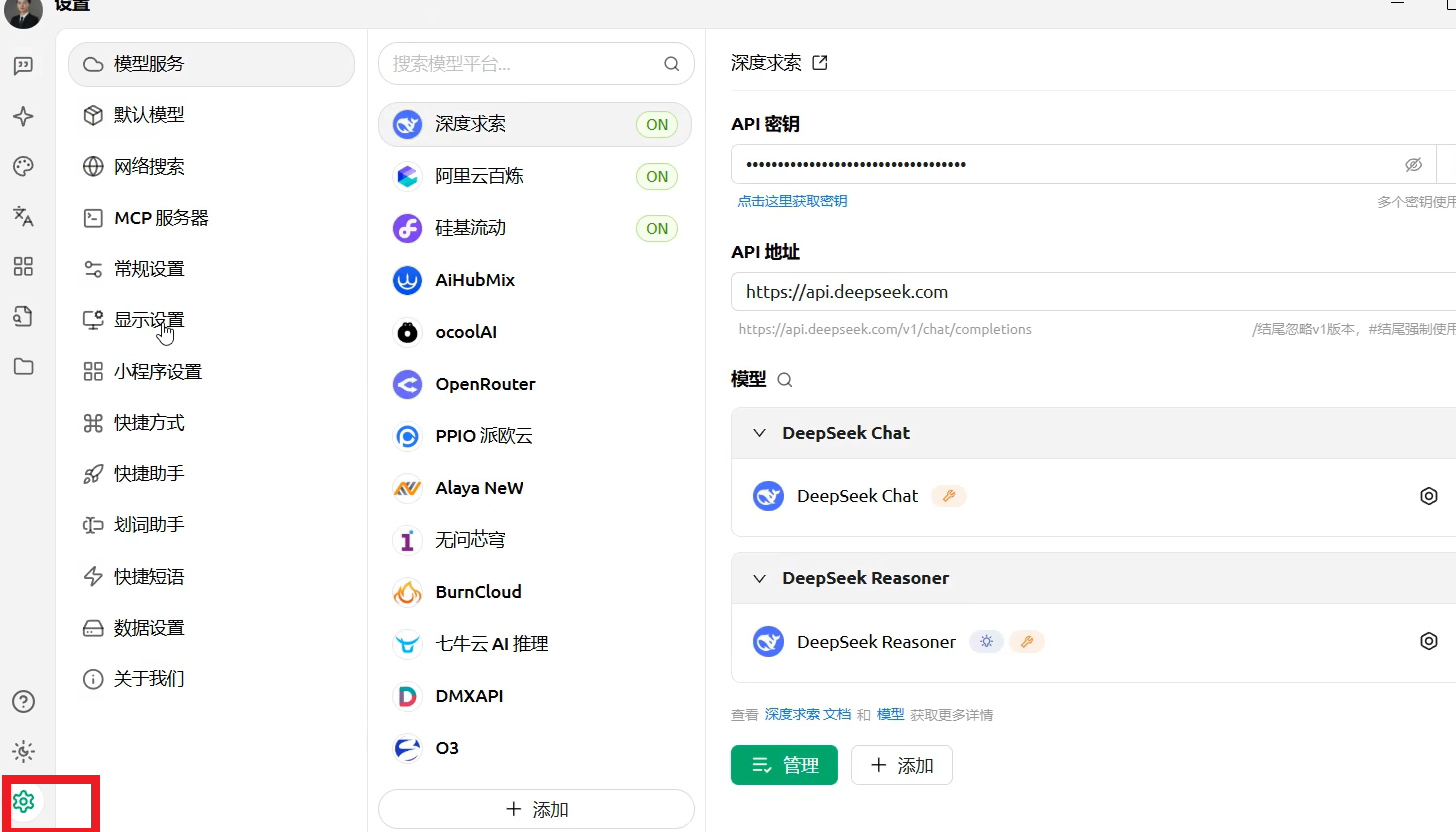Screen dimensions: 1456x832
Task: Select AiHubMix provider
Action: pos(535,281)
